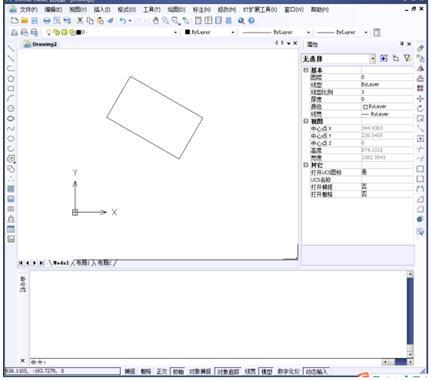This screenshot has height=380, width=431.
Task: Click the Undo arrow icon
Action: (x=123, y=21)
